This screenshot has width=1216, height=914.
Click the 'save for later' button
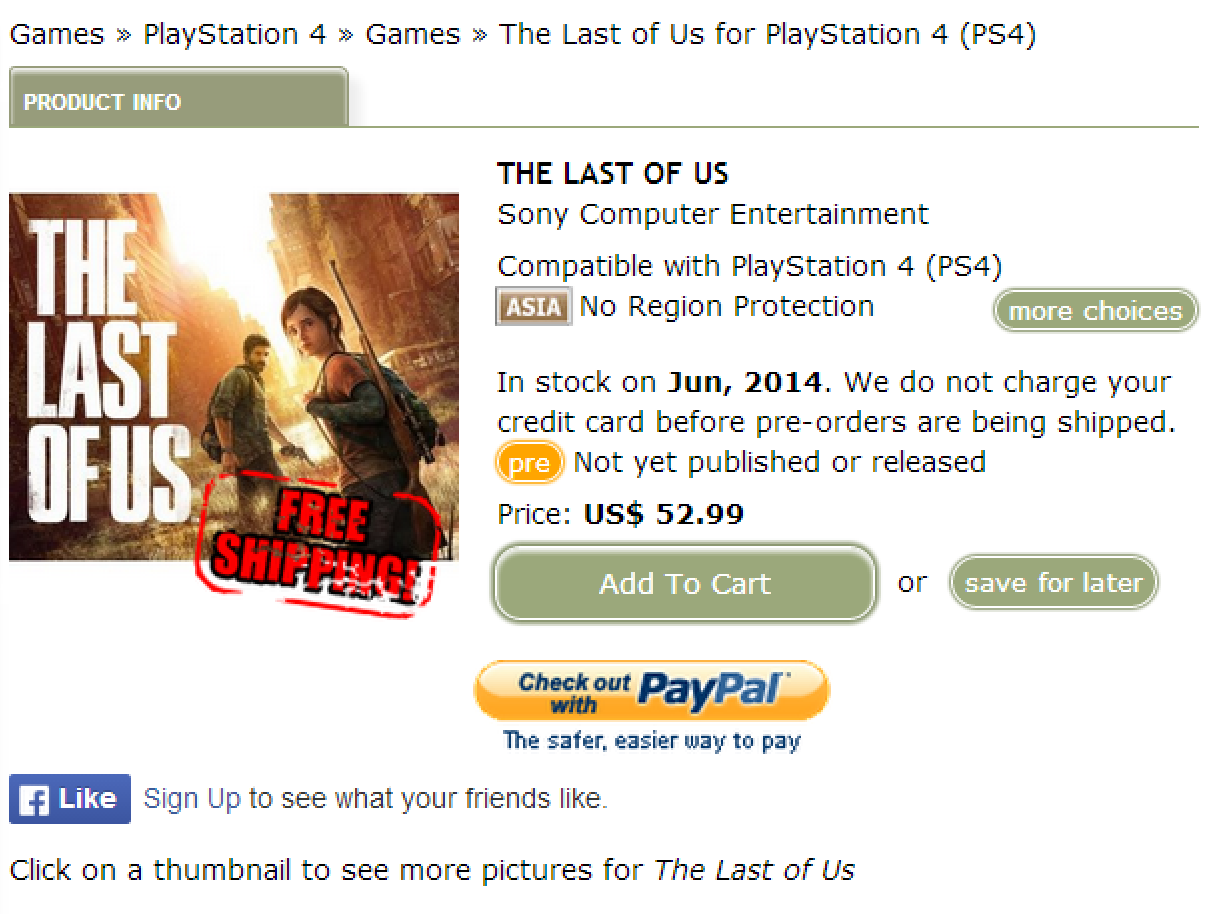pyautogui.click(x=1053, y=583)
